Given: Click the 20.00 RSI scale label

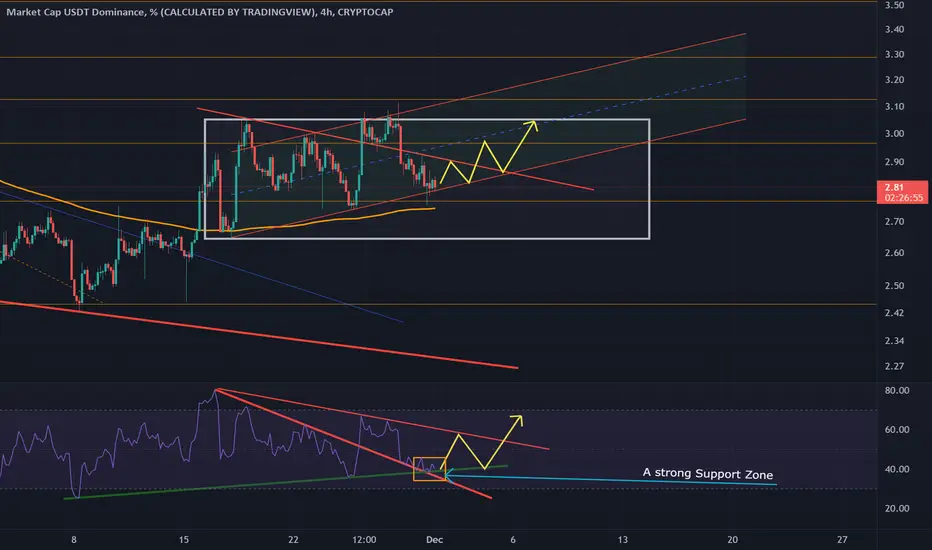Looking at the screenshot, I should 897,508.
